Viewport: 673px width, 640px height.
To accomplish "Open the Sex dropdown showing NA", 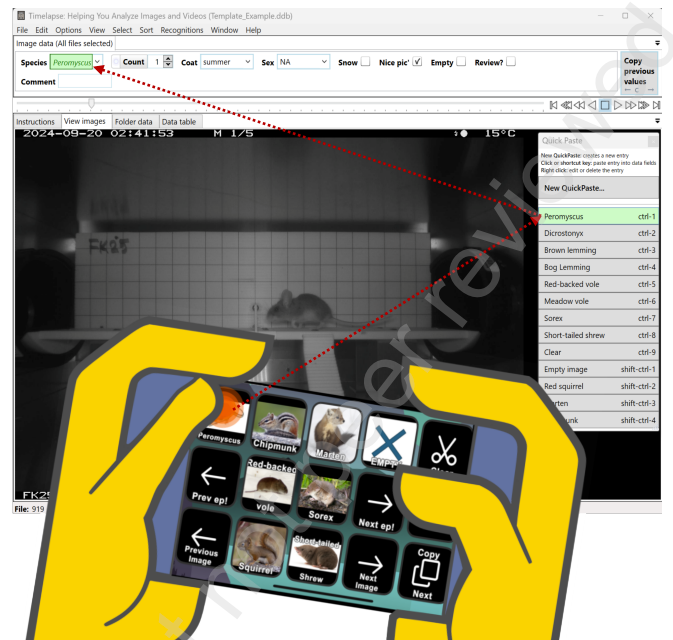I will [323, 62].
